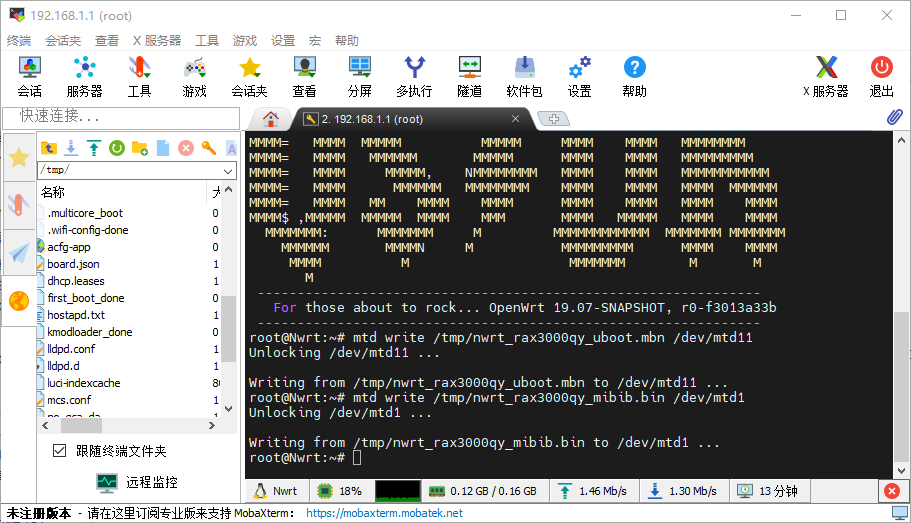
Task: Select board.json in the file list
Action: pyautogui.click(x=73, y=264)
